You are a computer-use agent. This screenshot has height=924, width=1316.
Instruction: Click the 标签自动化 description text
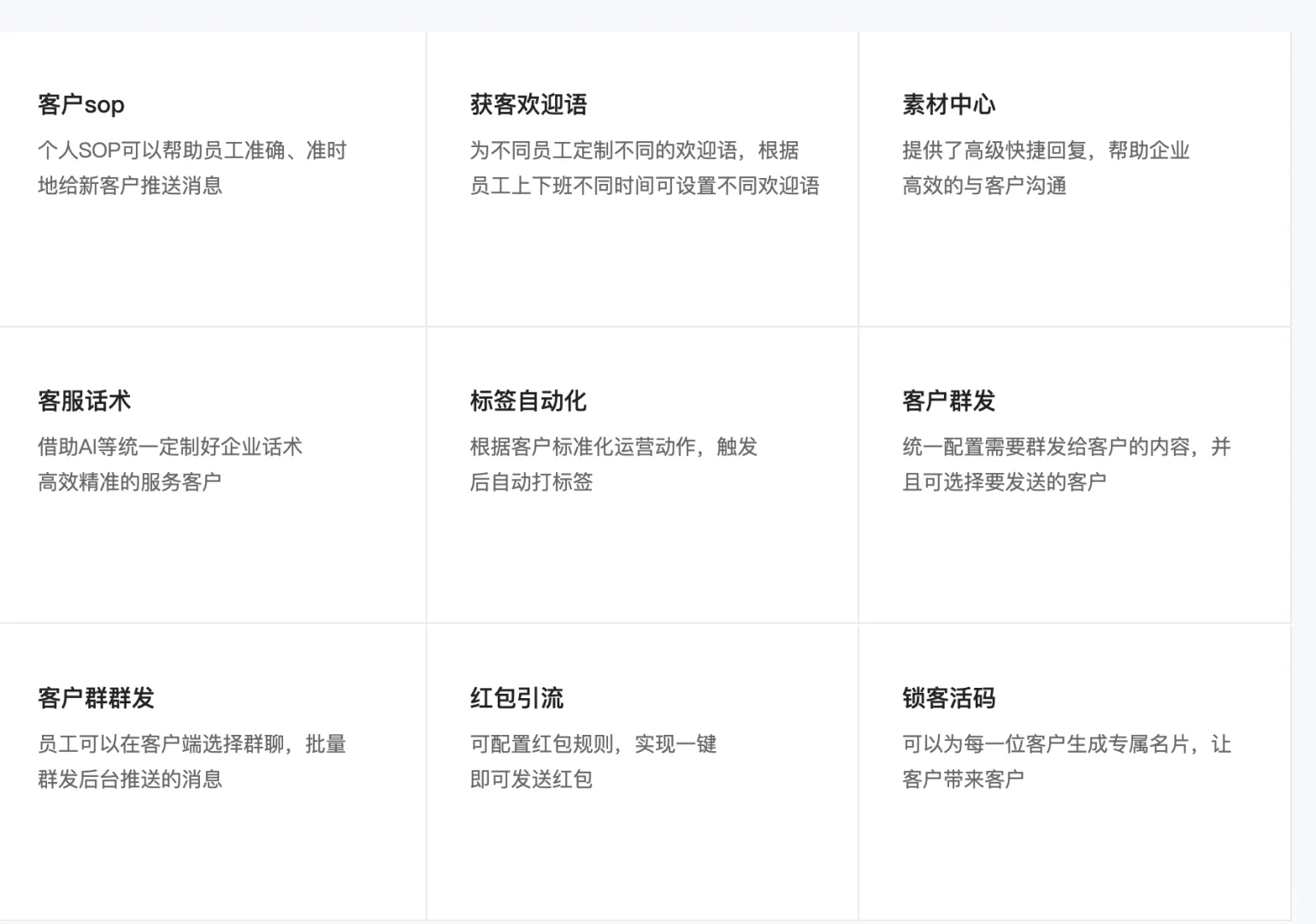tap(611, 464)
